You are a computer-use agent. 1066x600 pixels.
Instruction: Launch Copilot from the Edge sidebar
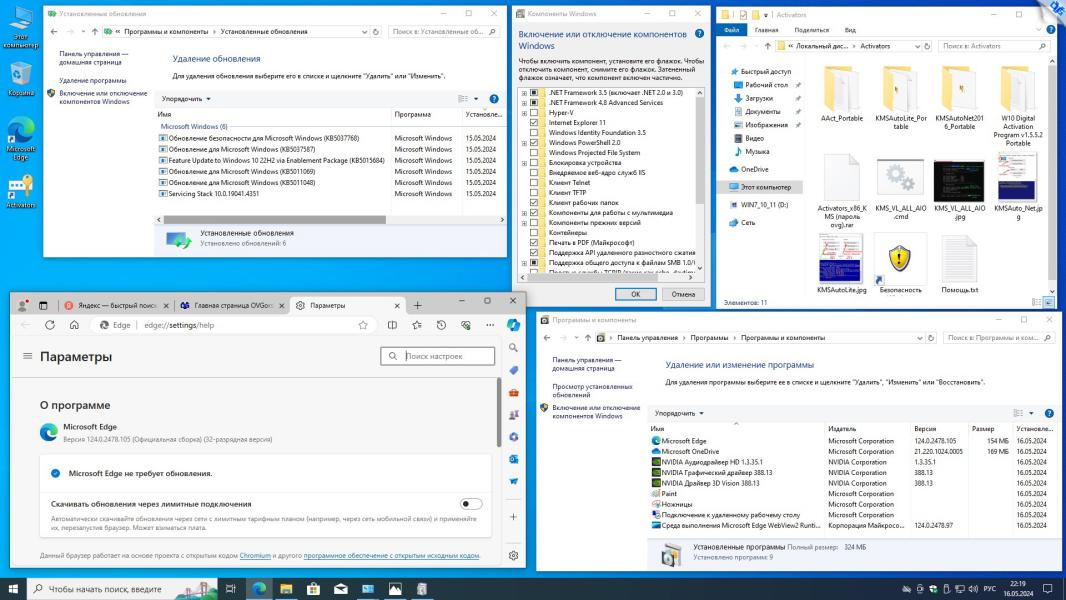(513, 325)
